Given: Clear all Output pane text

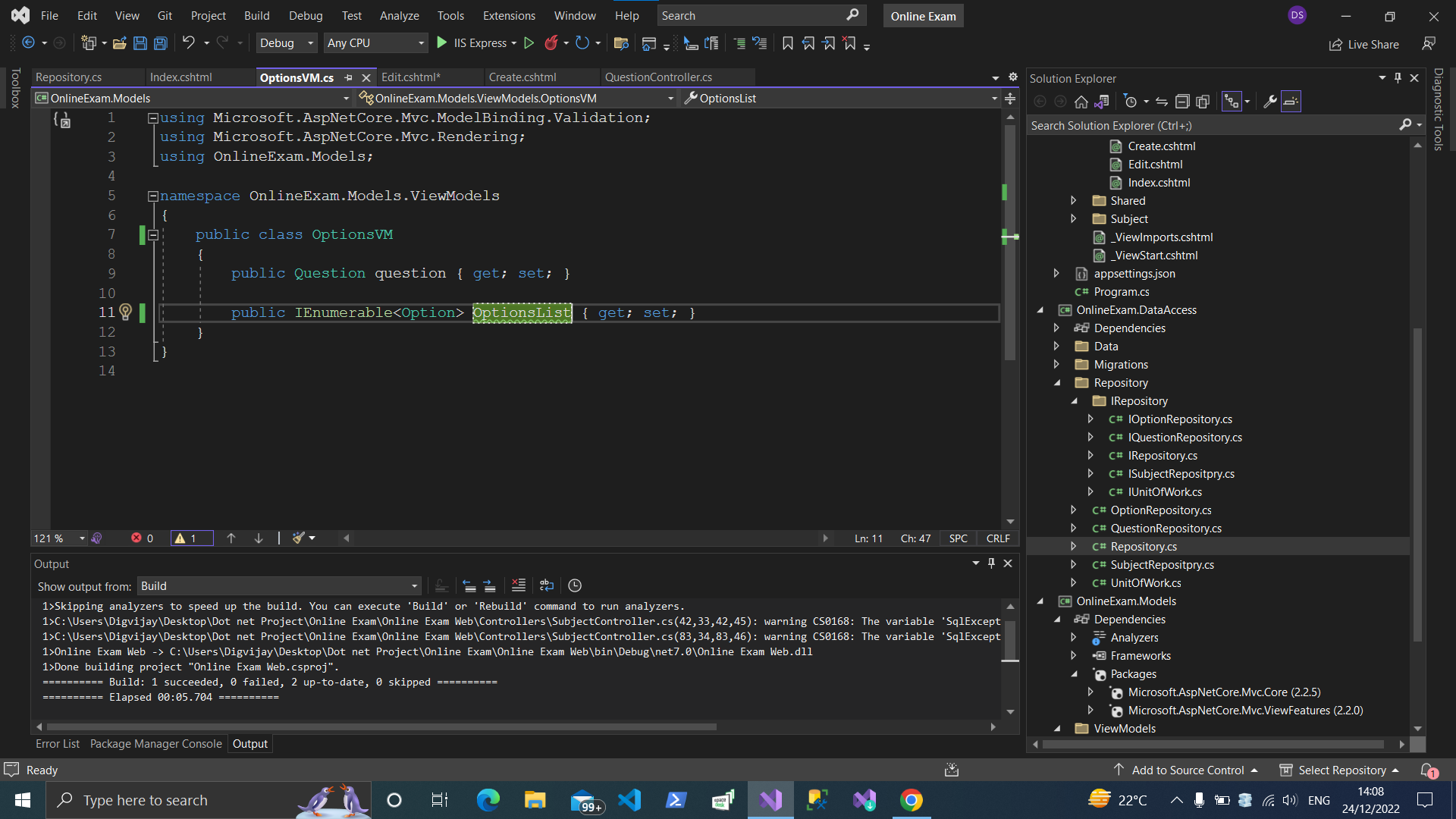Looking at the screenshot, I should coord(519,585).
